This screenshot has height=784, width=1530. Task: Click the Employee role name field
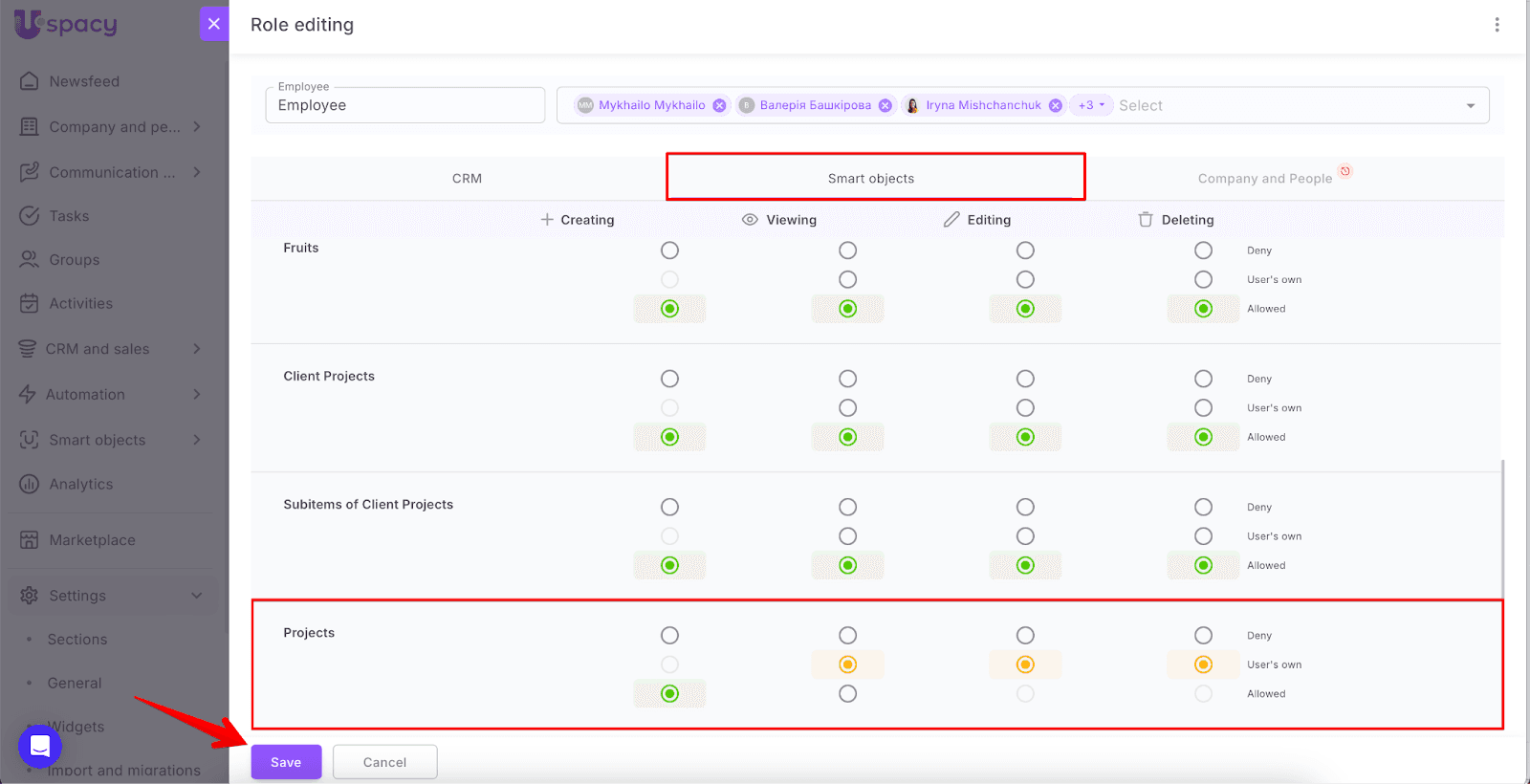(x=404, y=106)
